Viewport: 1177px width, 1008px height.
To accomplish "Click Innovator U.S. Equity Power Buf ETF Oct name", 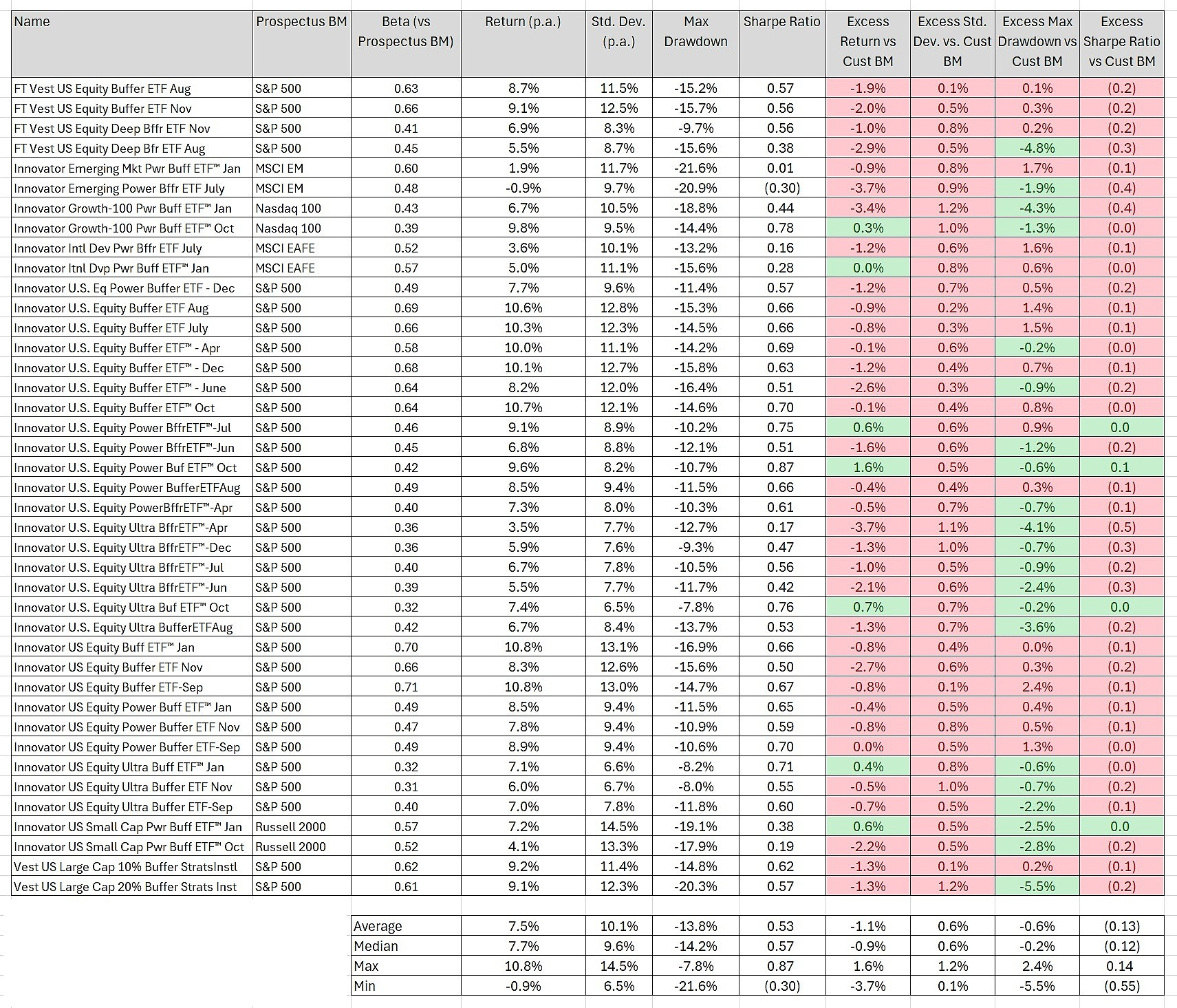I will click(x=132, y=467).
